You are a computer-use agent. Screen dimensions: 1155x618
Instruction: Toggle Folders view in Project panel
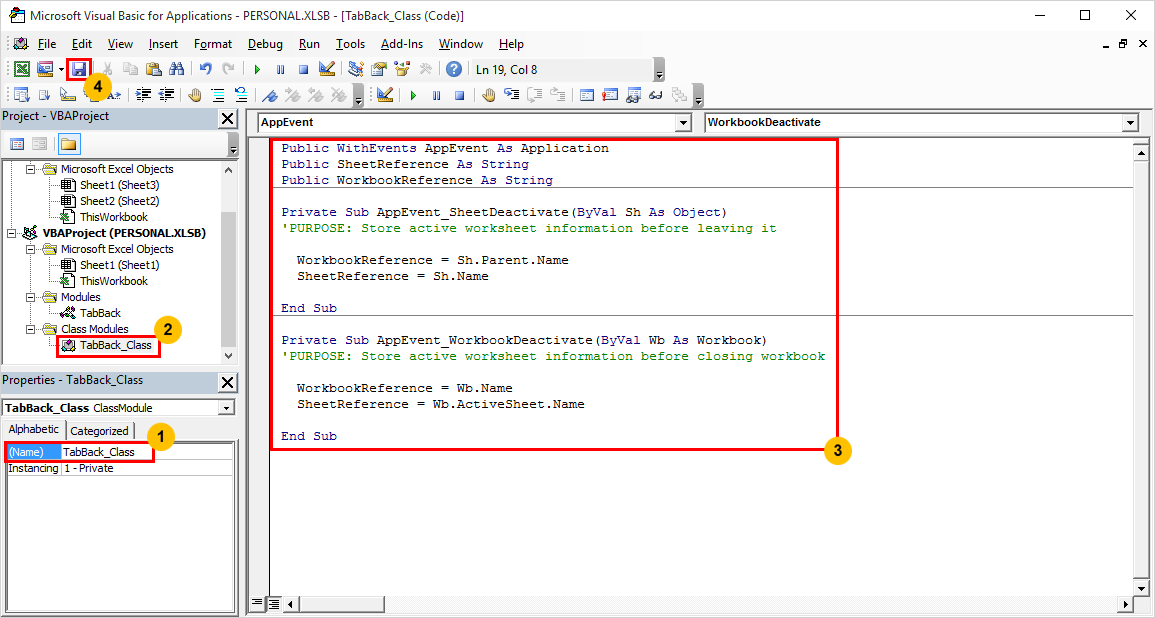(69, 144)
